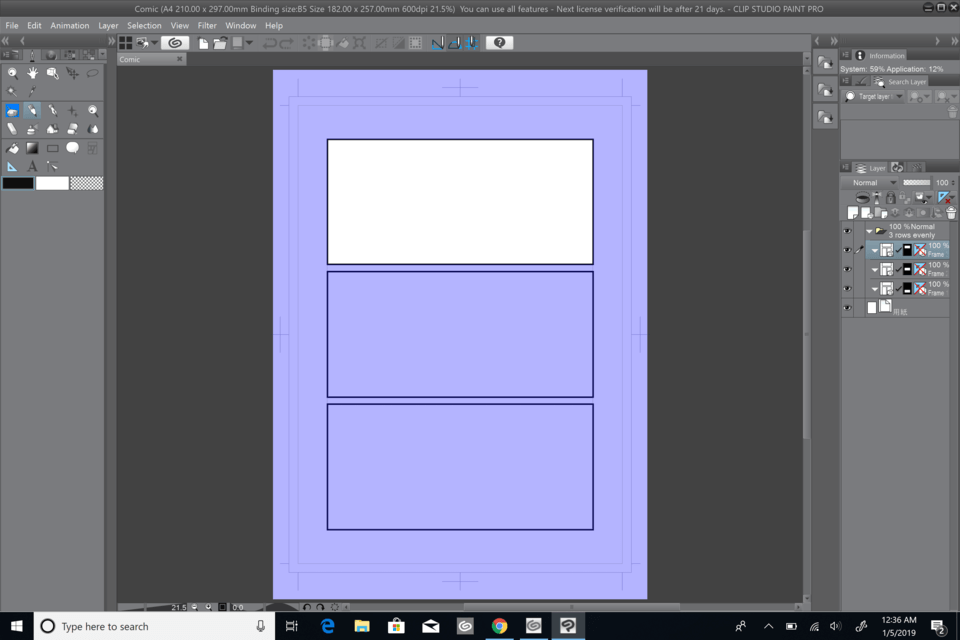Open the Animation menu
960x640 pixels.
70,25
